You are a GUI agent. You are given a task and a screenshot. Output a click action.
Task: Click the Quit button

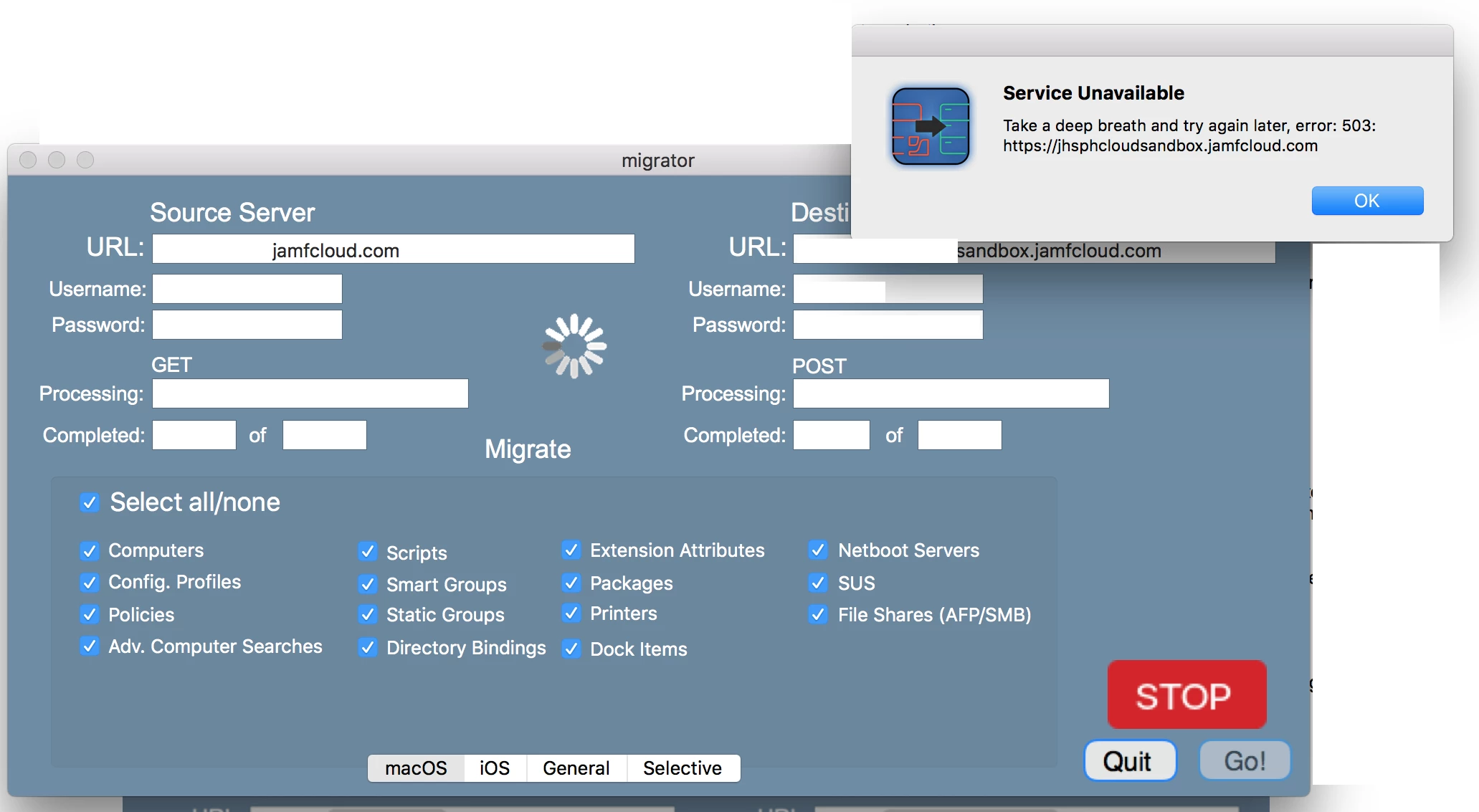click(x=1130, y=760)
